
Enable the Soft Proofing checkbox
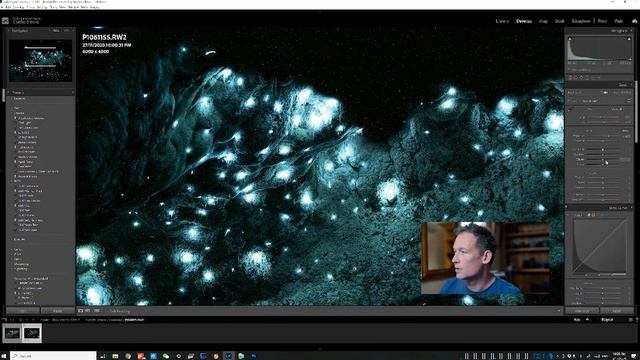(109, 311)
